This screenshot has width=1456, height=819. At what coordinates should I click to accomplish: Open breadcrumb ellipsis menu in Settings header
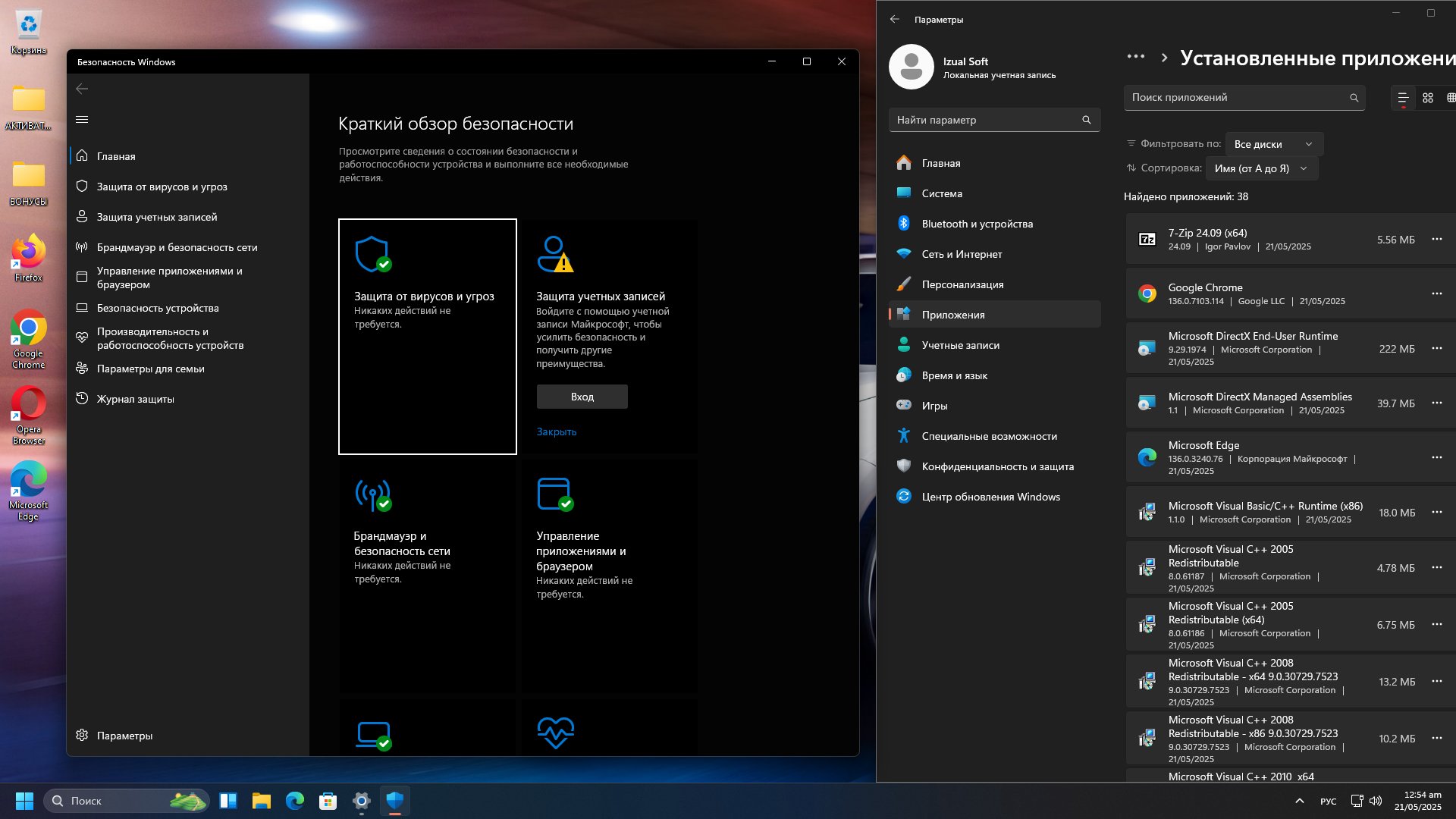click(1135, 57)
